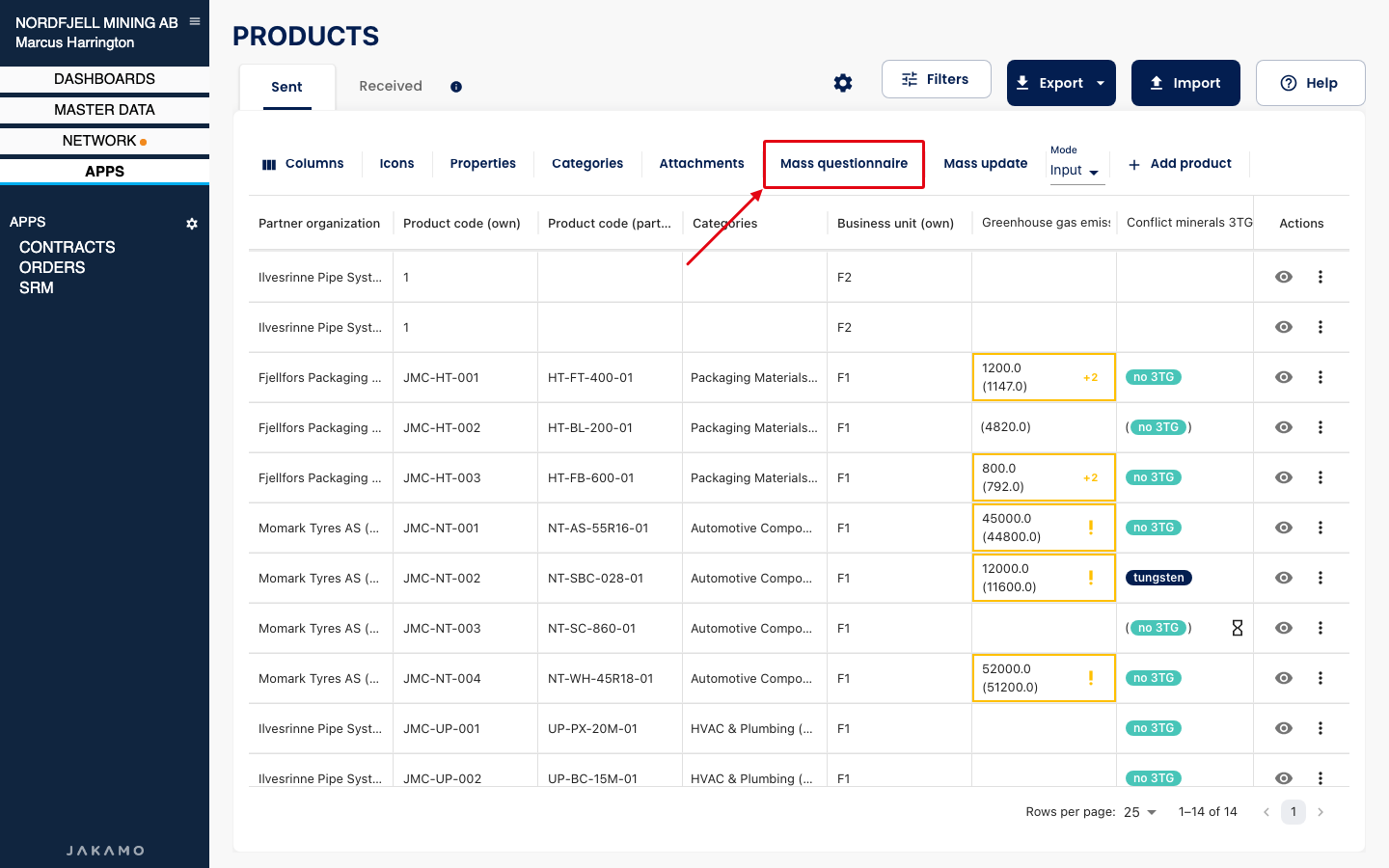Open Mass update
The height and width of the screenshot is (868, 1389).
(985, 164)
